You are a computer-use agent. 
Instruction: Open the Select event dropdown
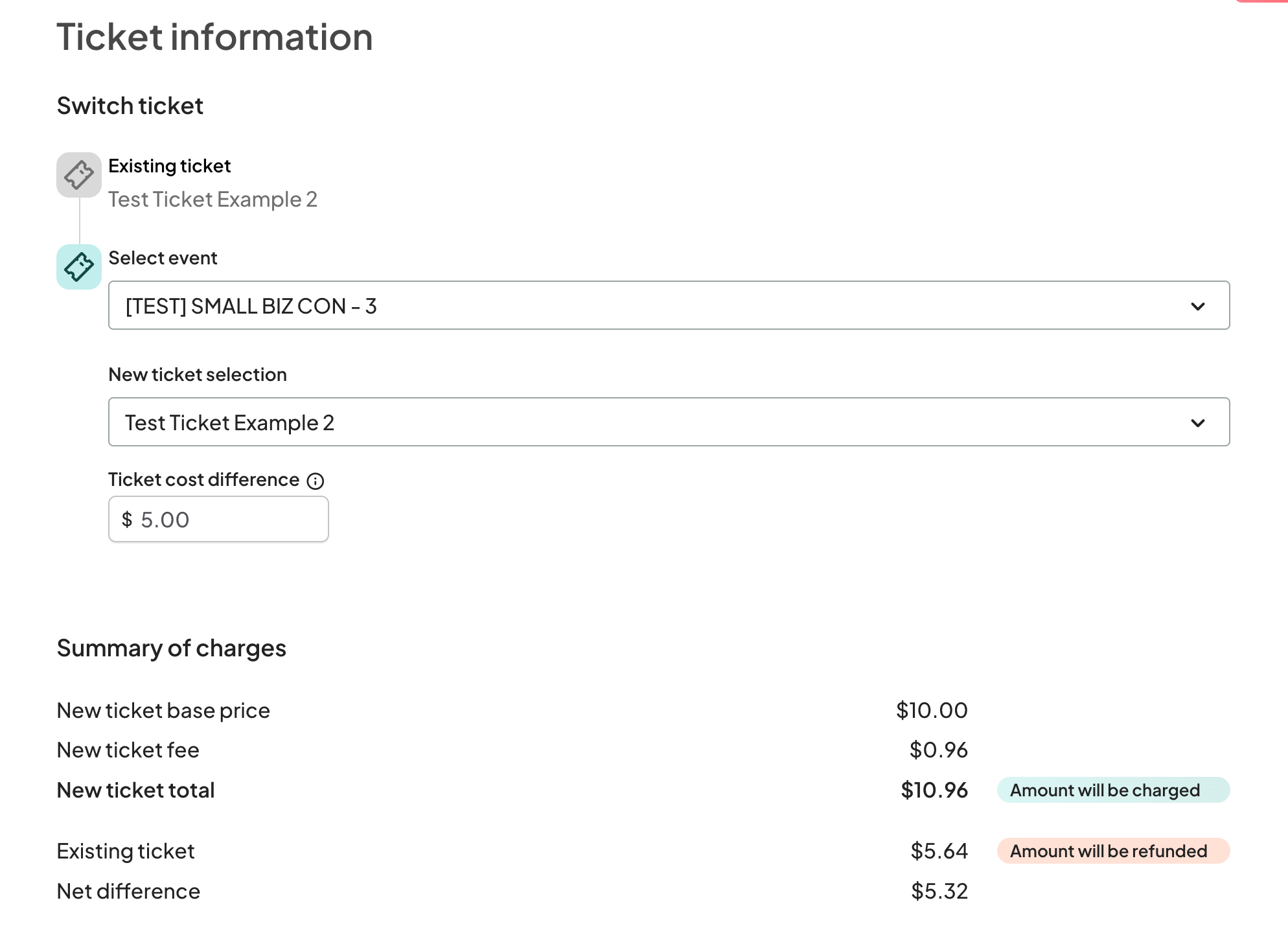[648, 305]
